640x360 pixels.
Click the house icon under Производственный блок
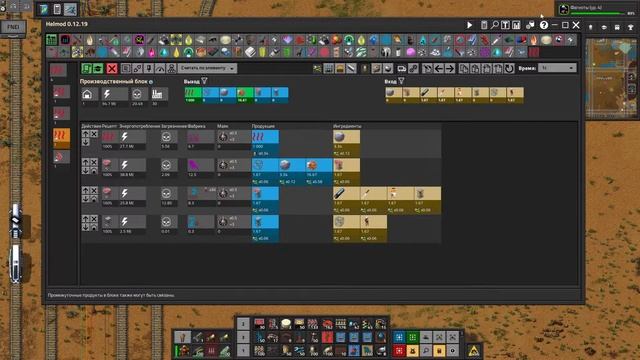coord(87,94)
